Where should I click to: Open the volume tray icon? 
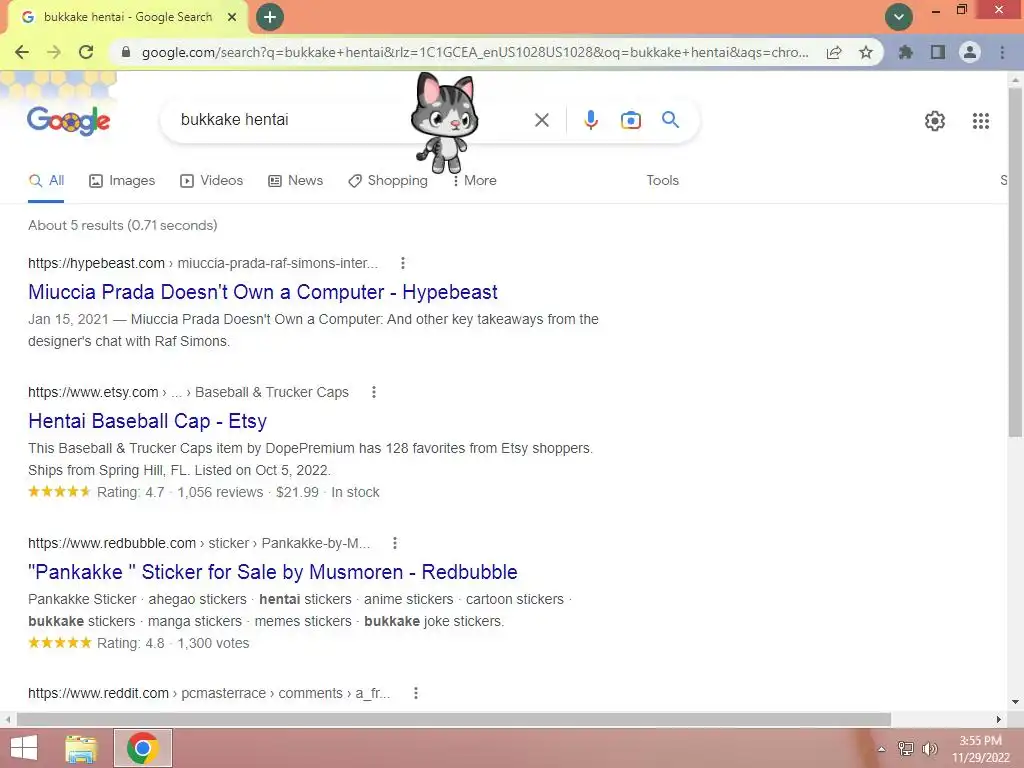(930, 749)
